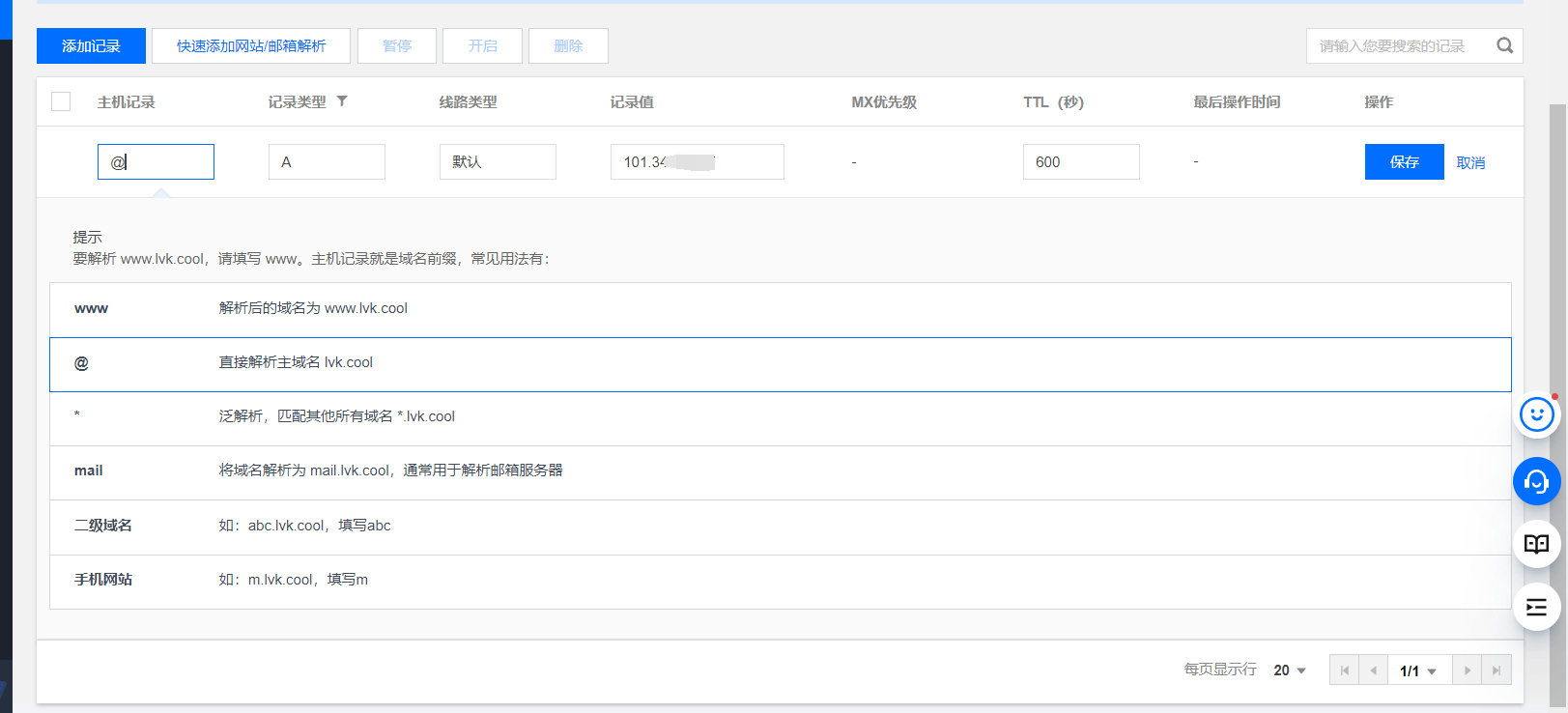Open the documentation book icon
This screenshot has width=1568, height=713.
coord(1536,544)
